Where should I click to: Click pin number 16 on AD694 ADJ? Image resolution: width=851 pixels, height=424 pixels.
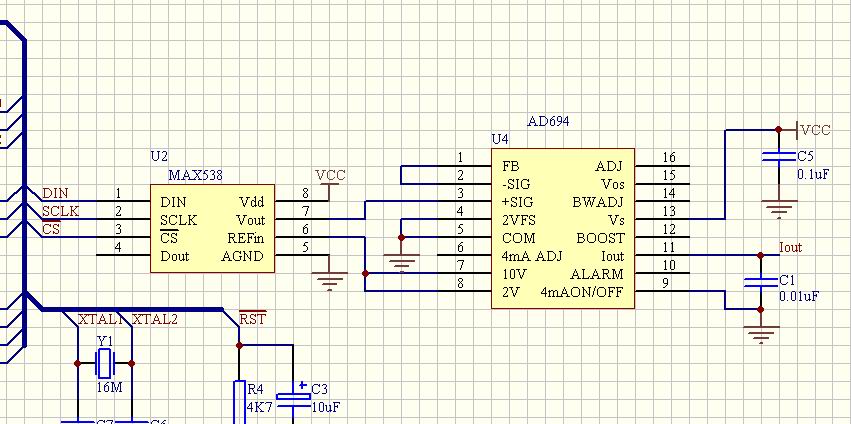click(669, 157)
